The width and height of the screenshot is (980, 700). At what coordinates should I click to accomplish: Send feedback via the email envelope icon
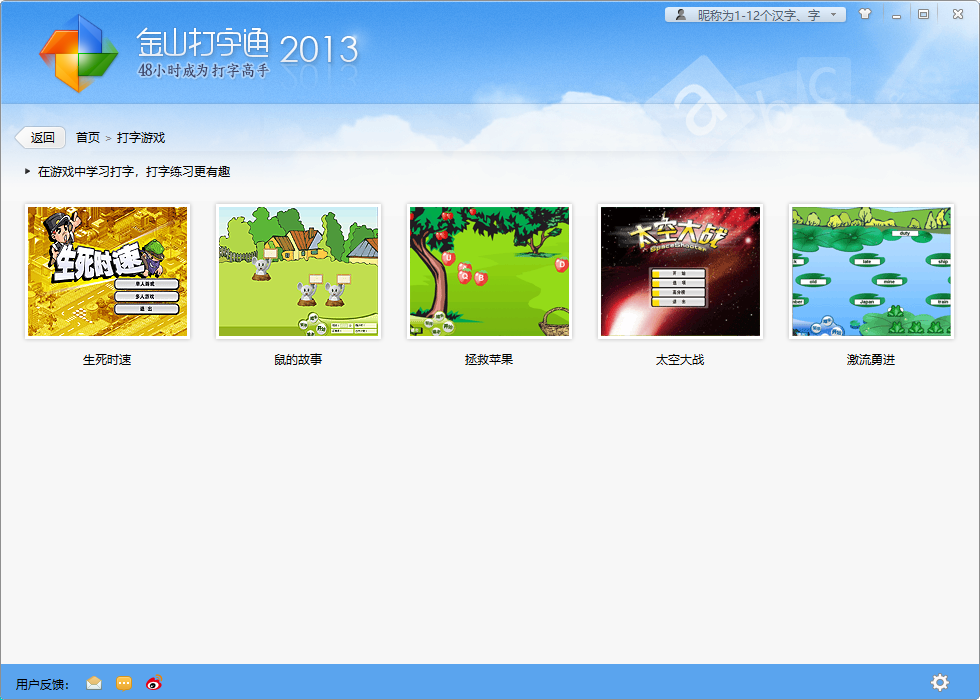click(93, 683)
